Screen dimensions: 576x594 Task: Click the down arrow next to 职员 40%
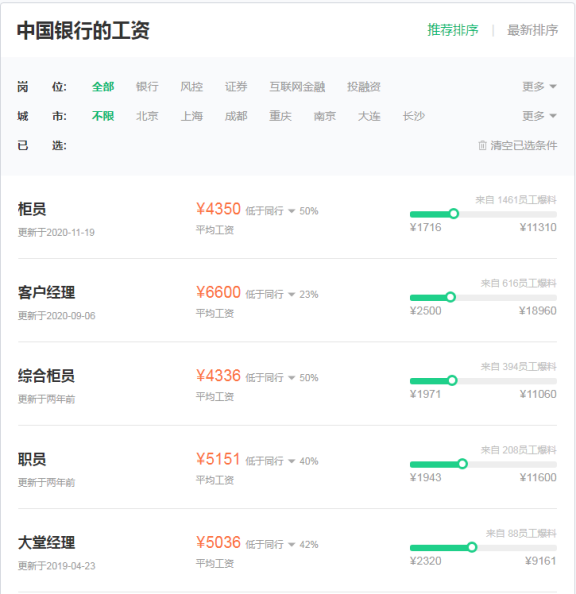pos(291,461)
